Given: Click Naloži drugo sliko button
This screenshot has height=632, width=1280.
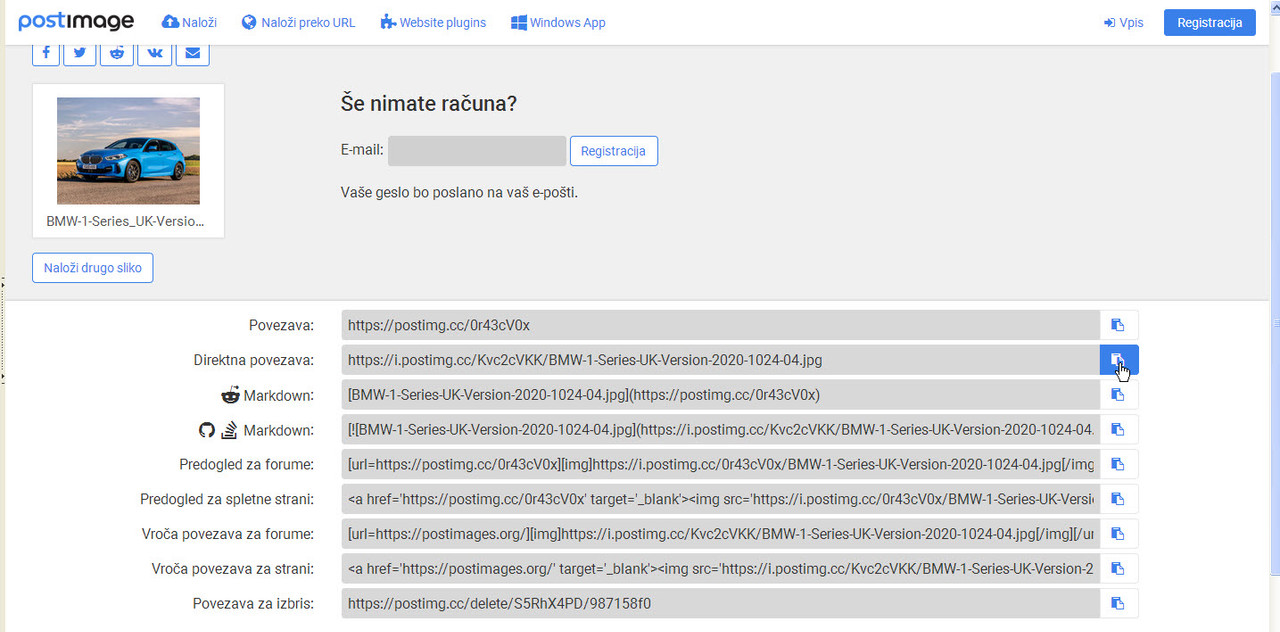Looking at the screenshot, I should [x=93, y=268].
